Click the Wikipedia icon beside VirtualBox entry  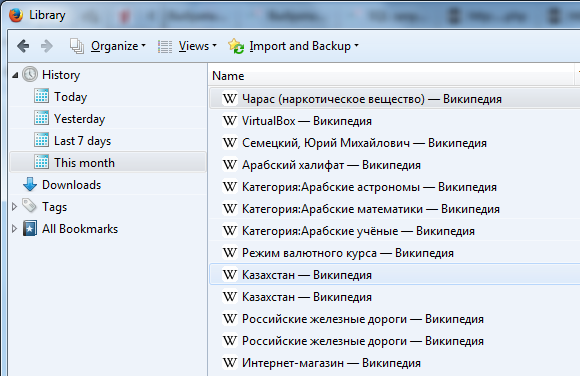(x=230, y=121)
